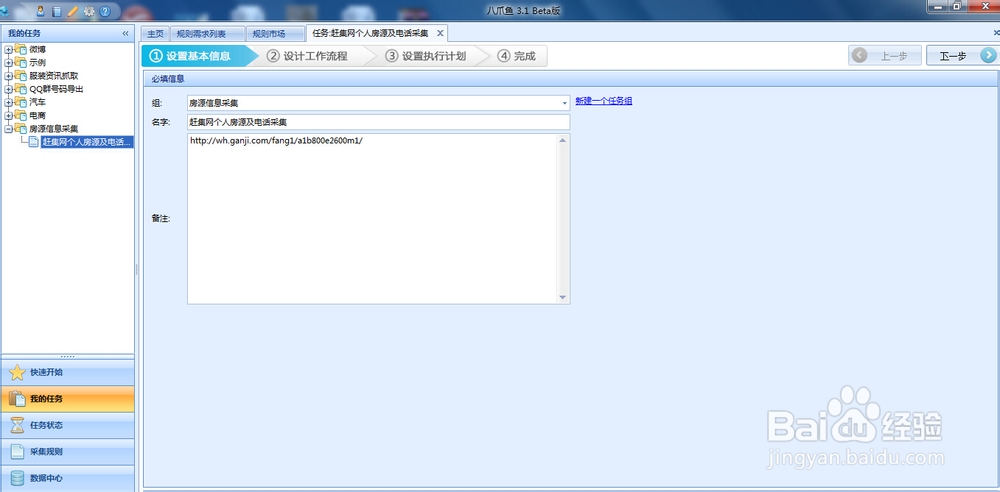Image resolution: width=1000 pixels, height=492 pixels.
Task: Click the pencil edit icon in title bar
Action: (x=73, y=11)
